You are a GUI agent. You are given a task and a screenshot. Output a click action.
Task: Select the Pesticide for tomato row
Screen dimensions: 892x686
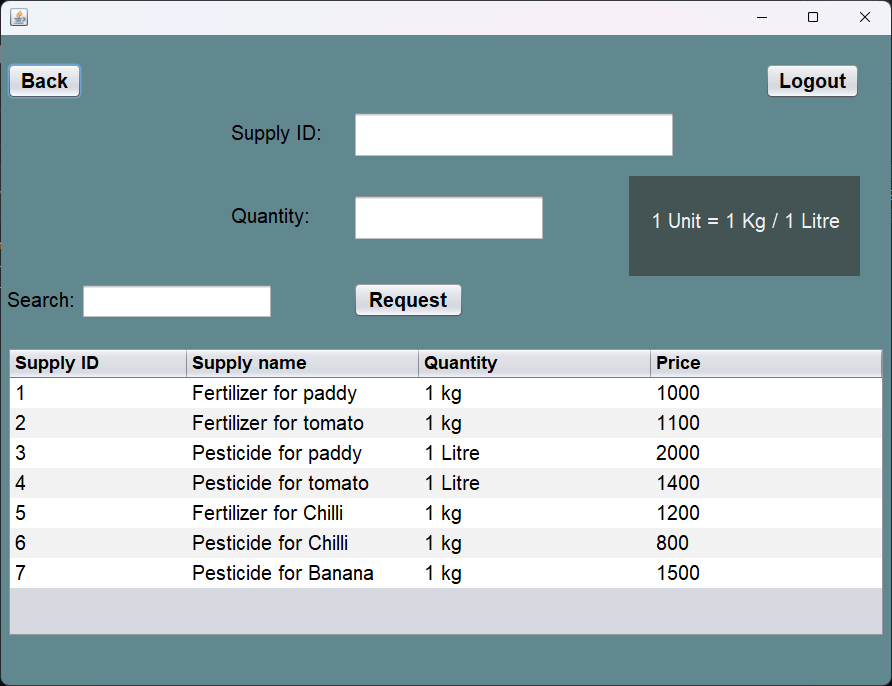click(x=300, y=483)
